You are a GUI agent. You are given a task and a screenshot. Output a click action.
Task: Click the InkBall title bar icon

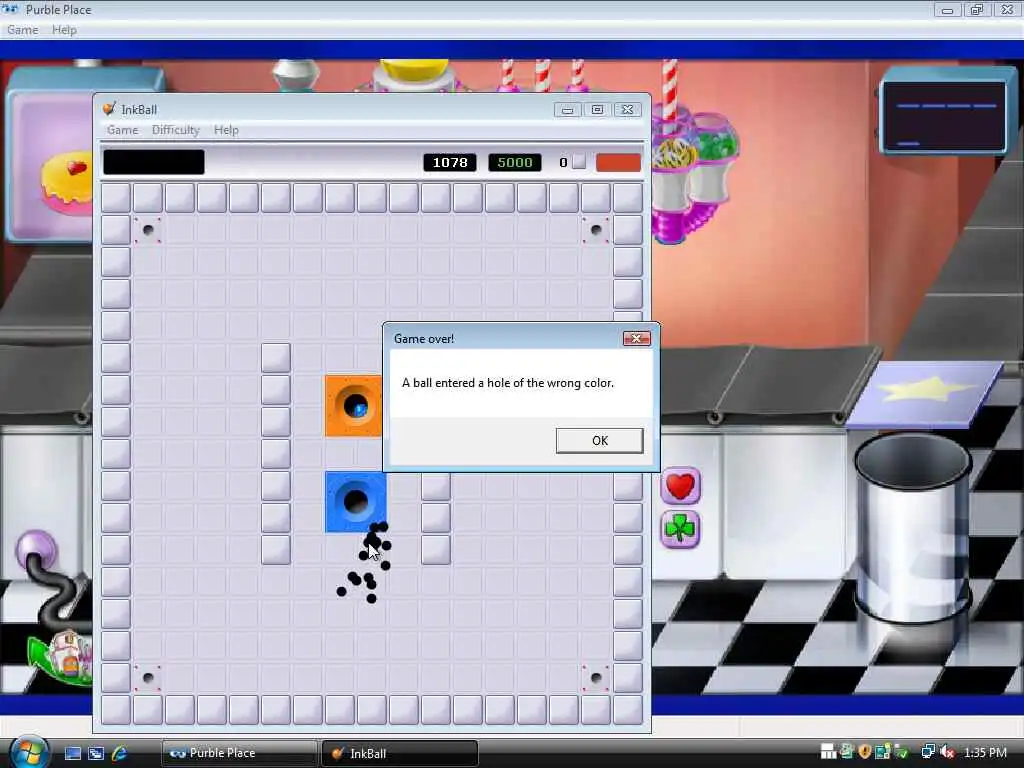pos(109,109)
